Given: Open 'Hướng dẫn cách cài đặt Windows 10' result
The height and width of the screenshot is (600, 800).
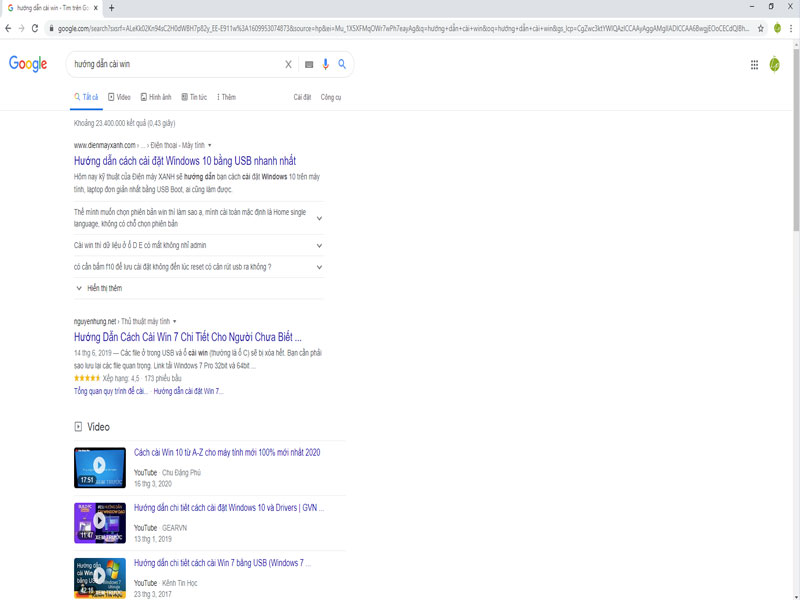Looking at the screenshot, I should (x=185, y=161).
